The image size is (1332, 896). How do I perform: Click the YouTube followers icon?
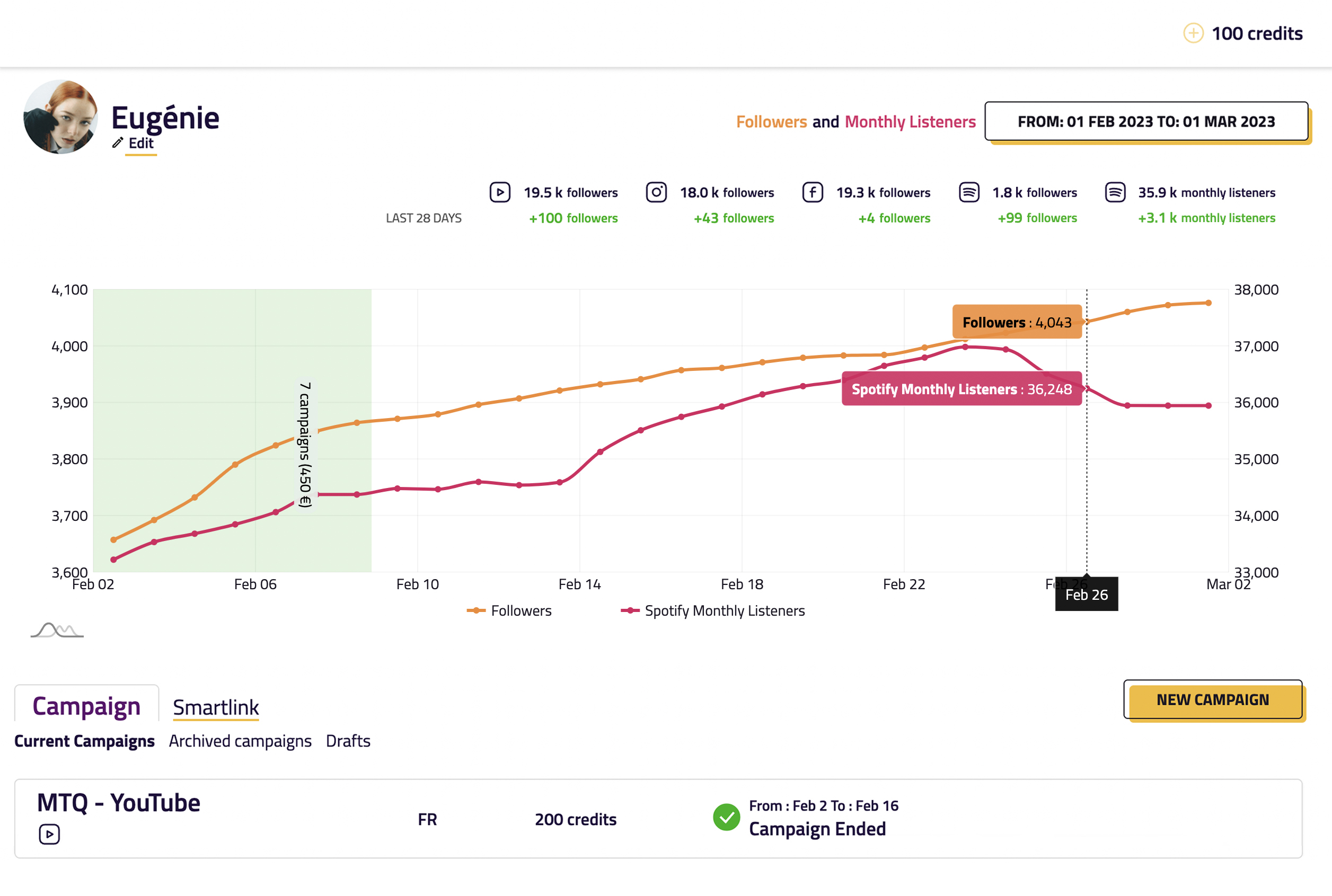[500, 192]
